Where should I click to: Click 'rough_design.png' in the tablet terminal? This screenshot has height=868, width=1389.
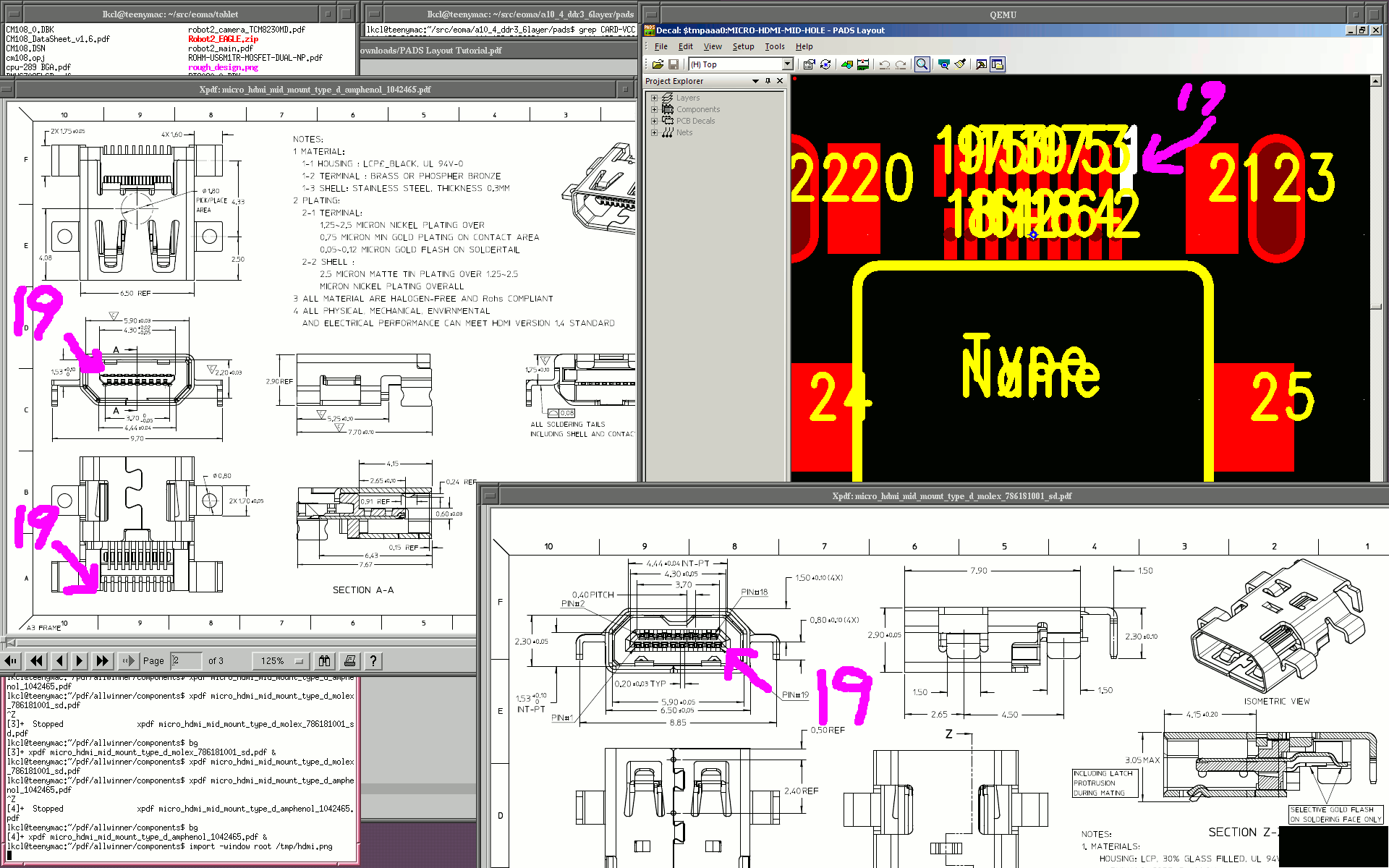point(223,67)
